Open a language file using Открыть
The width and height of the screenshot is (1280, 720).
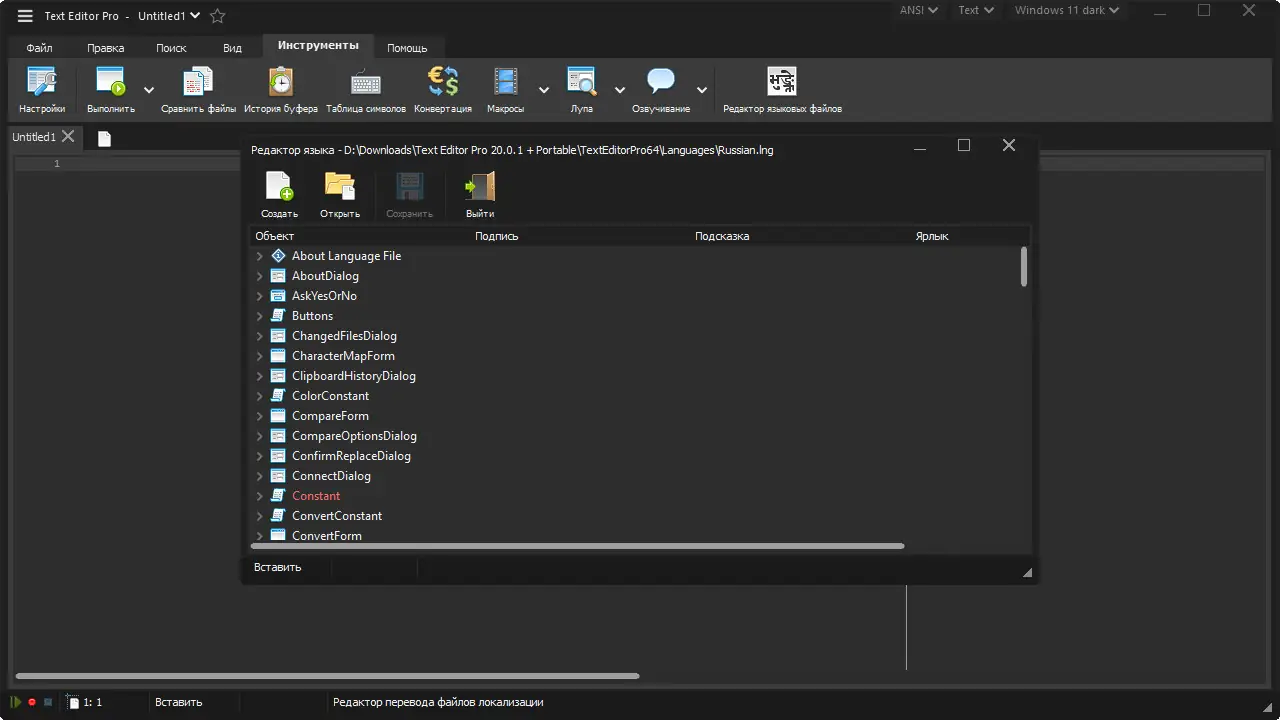click(x=340, y=193)
